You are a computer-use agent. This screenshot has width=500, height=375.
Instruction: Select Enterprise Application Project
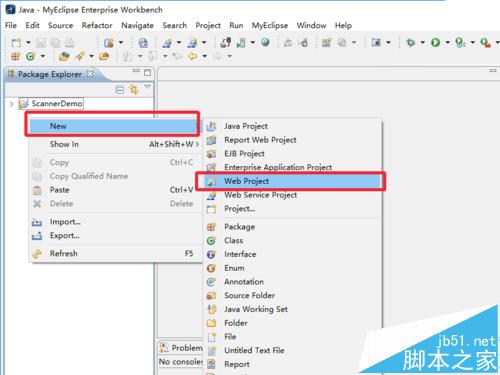pyautogui.click(x=293, y=167)
